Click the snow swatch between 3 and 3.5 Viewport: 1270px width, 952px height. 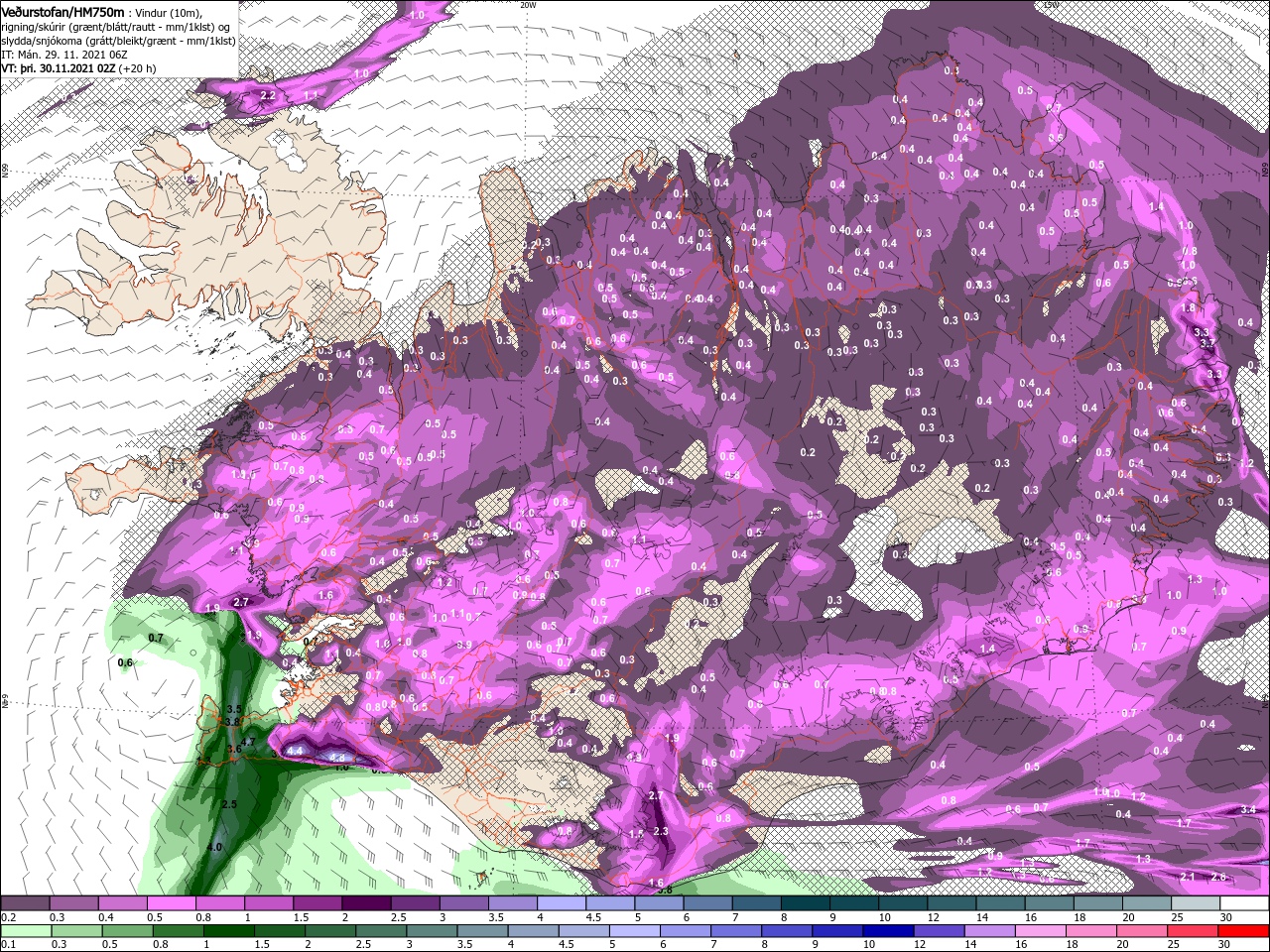click(462, 903)
